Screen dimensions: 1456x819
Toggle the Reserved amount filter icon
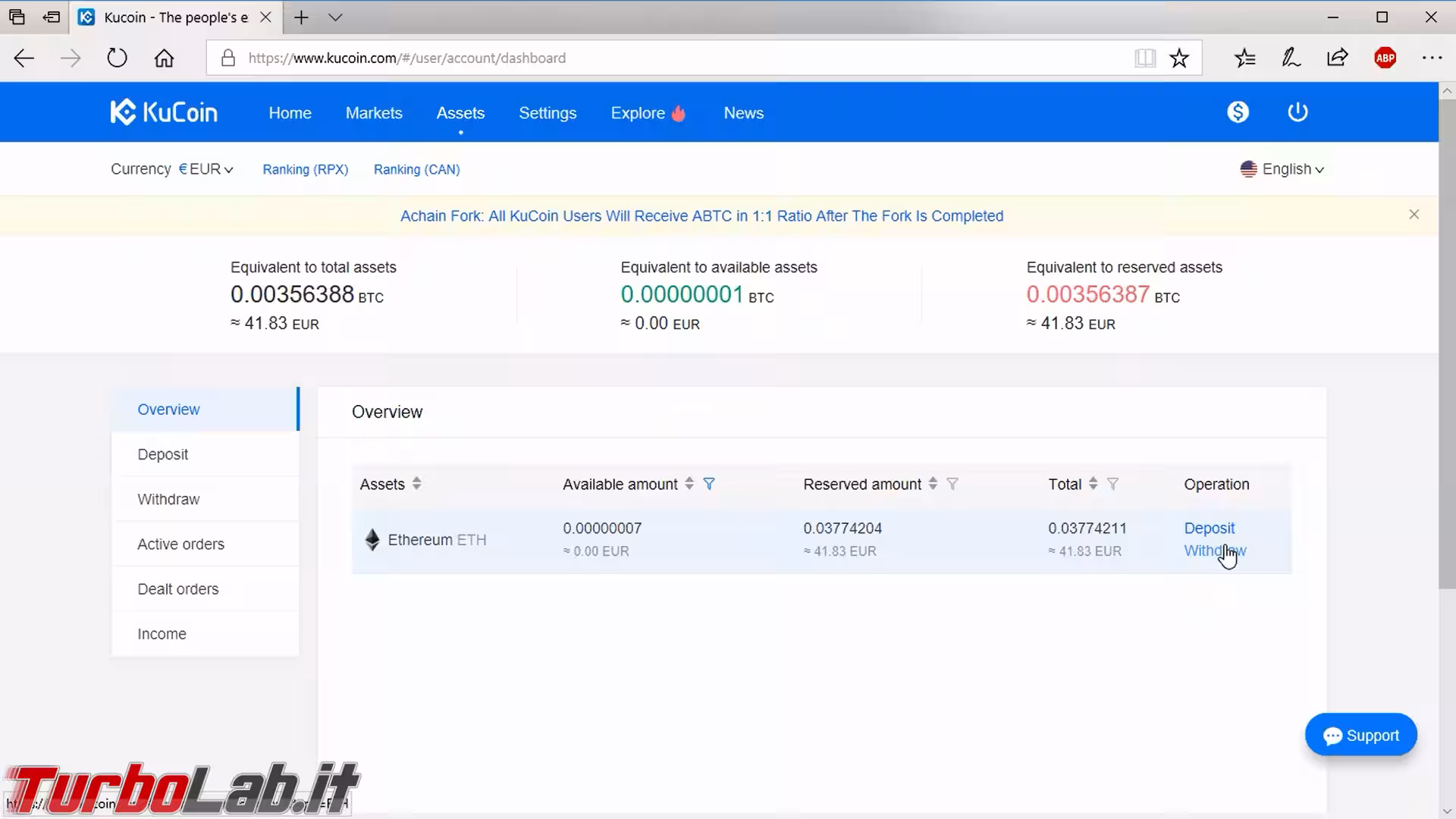952,484
